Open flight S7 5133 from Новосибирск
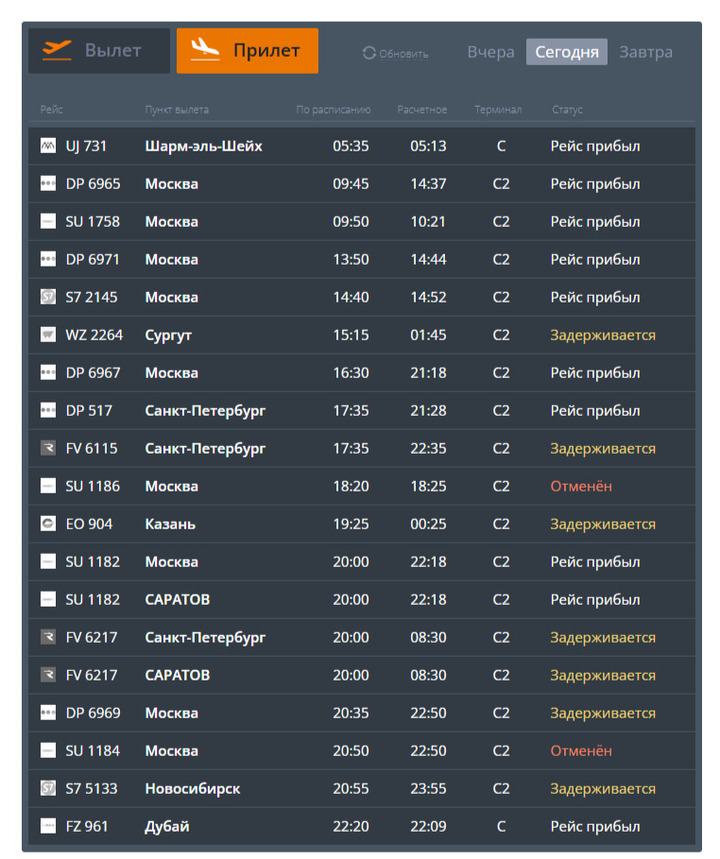Screen dimensions: 720x859 pos(92,789)
